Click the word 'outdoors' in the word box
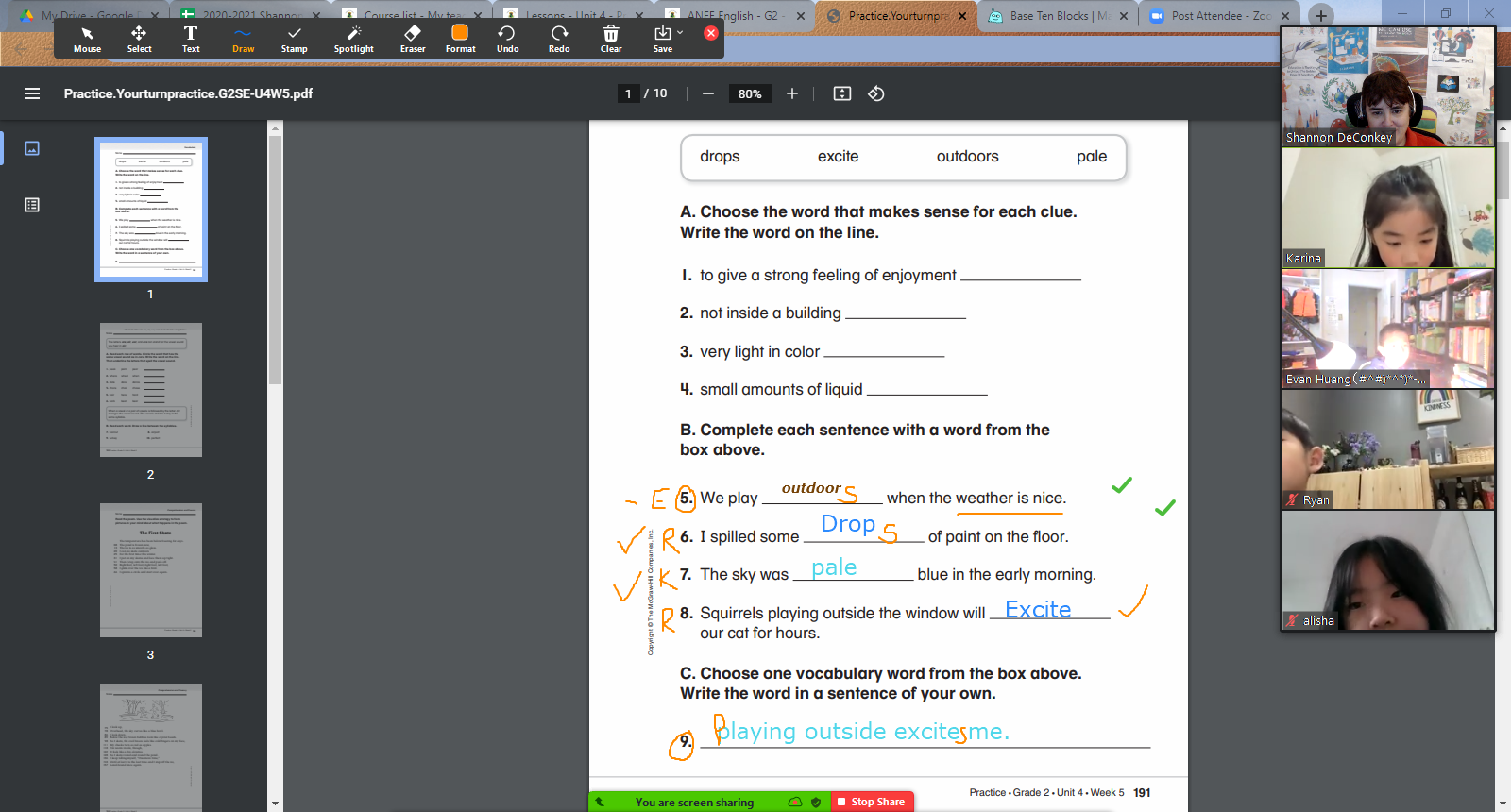Image resolution: width=1511 pixels, height=812 pixels. tap(967, 157)
